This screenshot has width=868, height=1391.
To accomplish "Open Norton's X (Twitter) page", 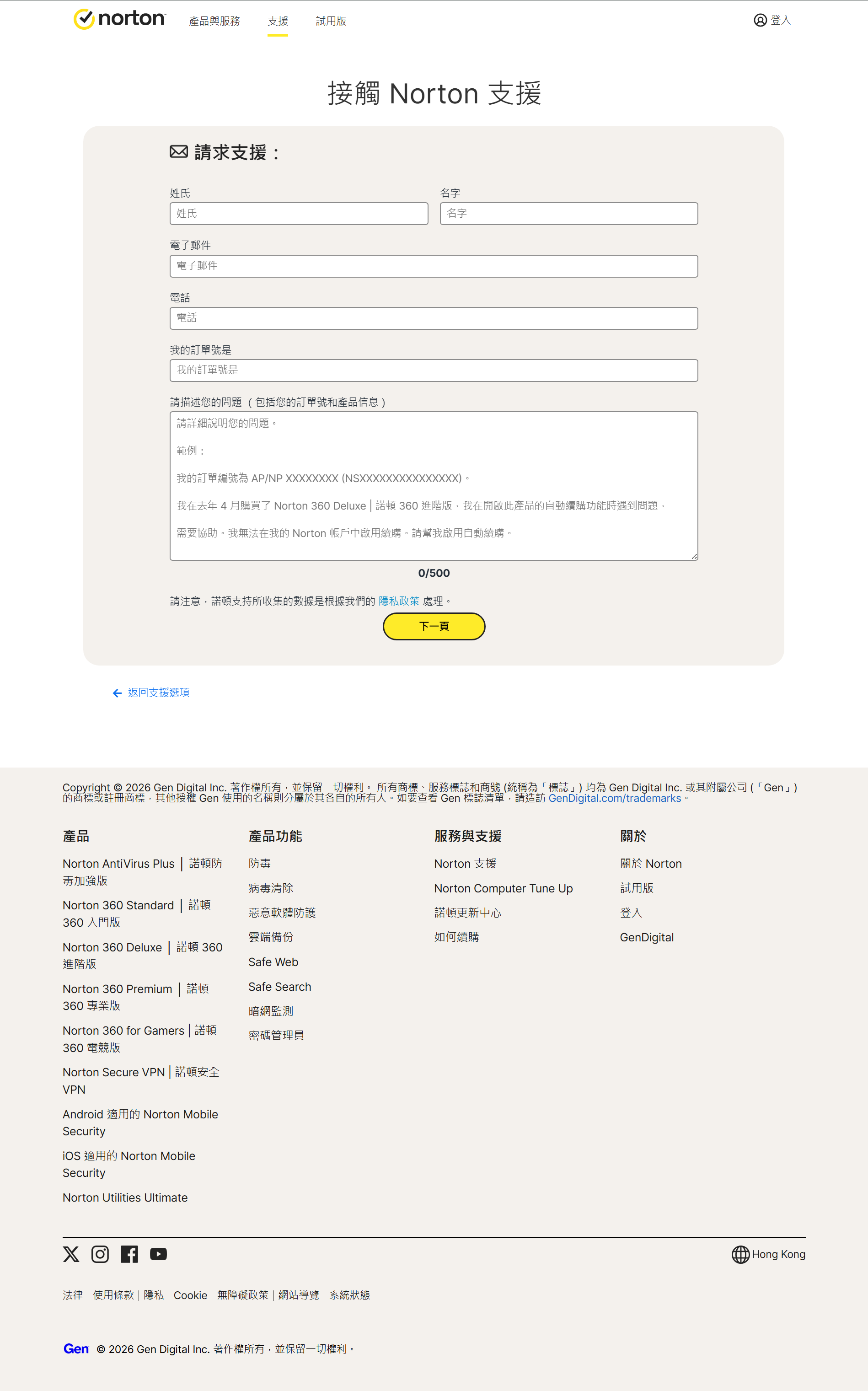I will [x=71, y=1254].
